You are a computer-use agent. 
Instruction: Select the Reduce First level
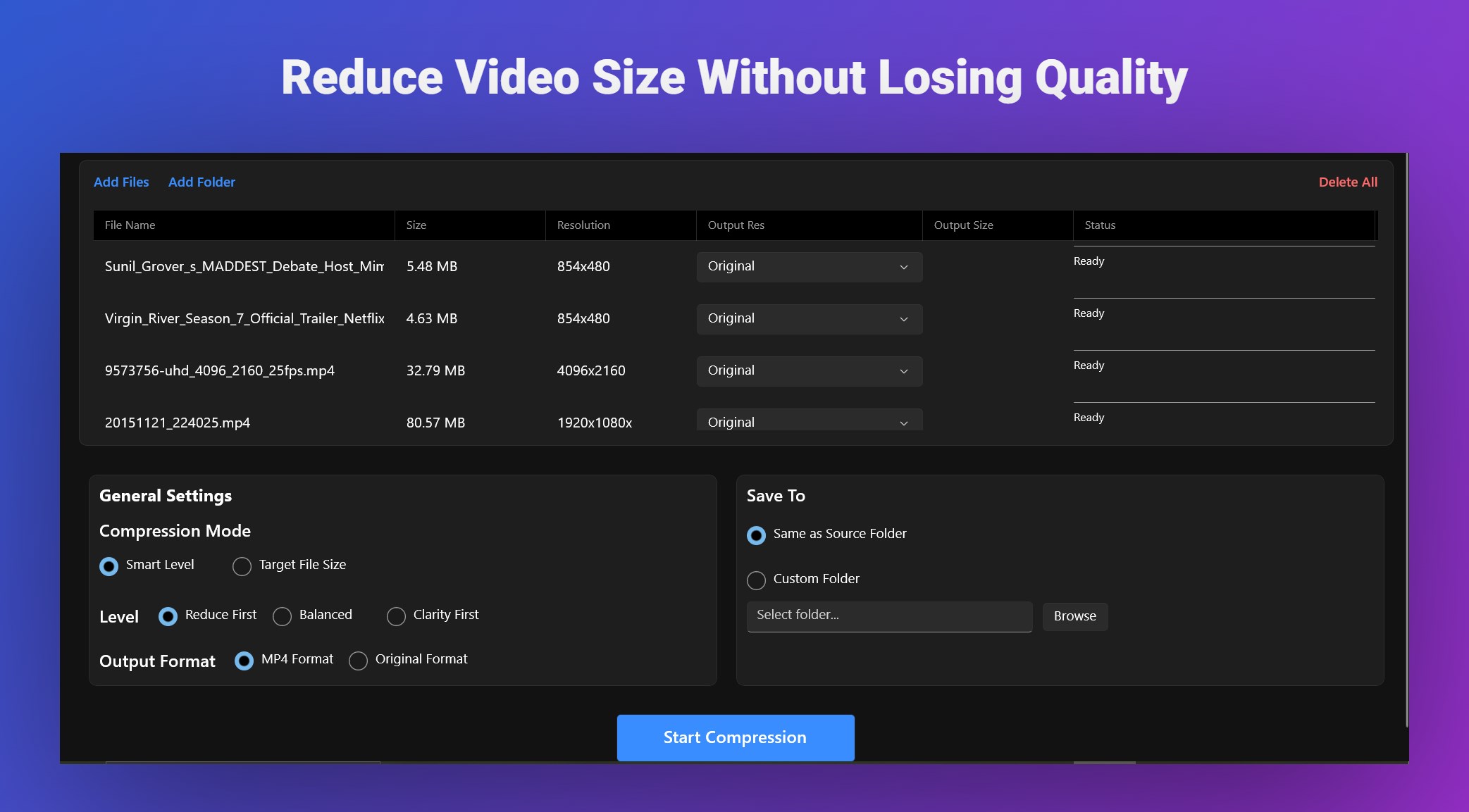(168, 616)
